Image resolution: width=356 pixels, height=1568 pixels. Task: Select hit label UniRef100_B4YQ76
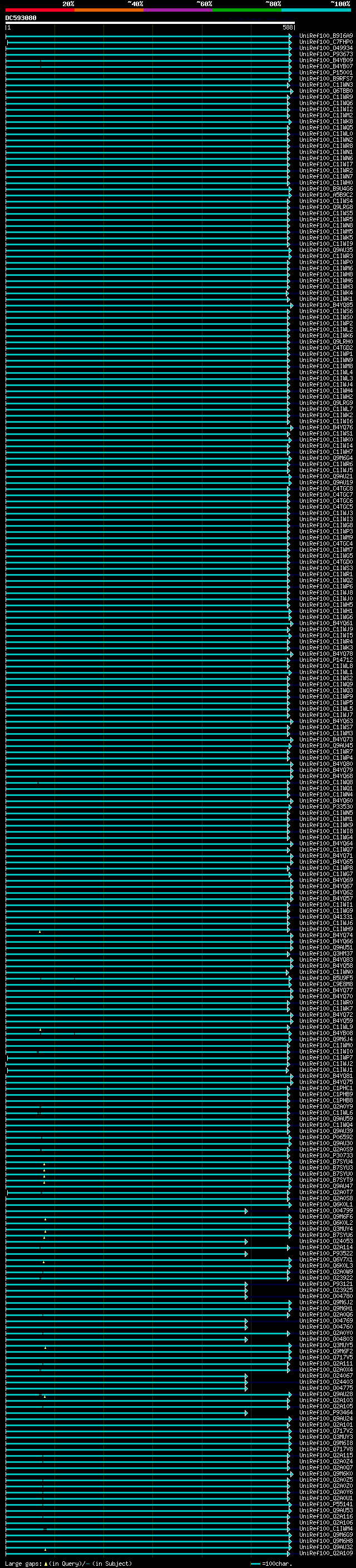[x=326, y=427]
